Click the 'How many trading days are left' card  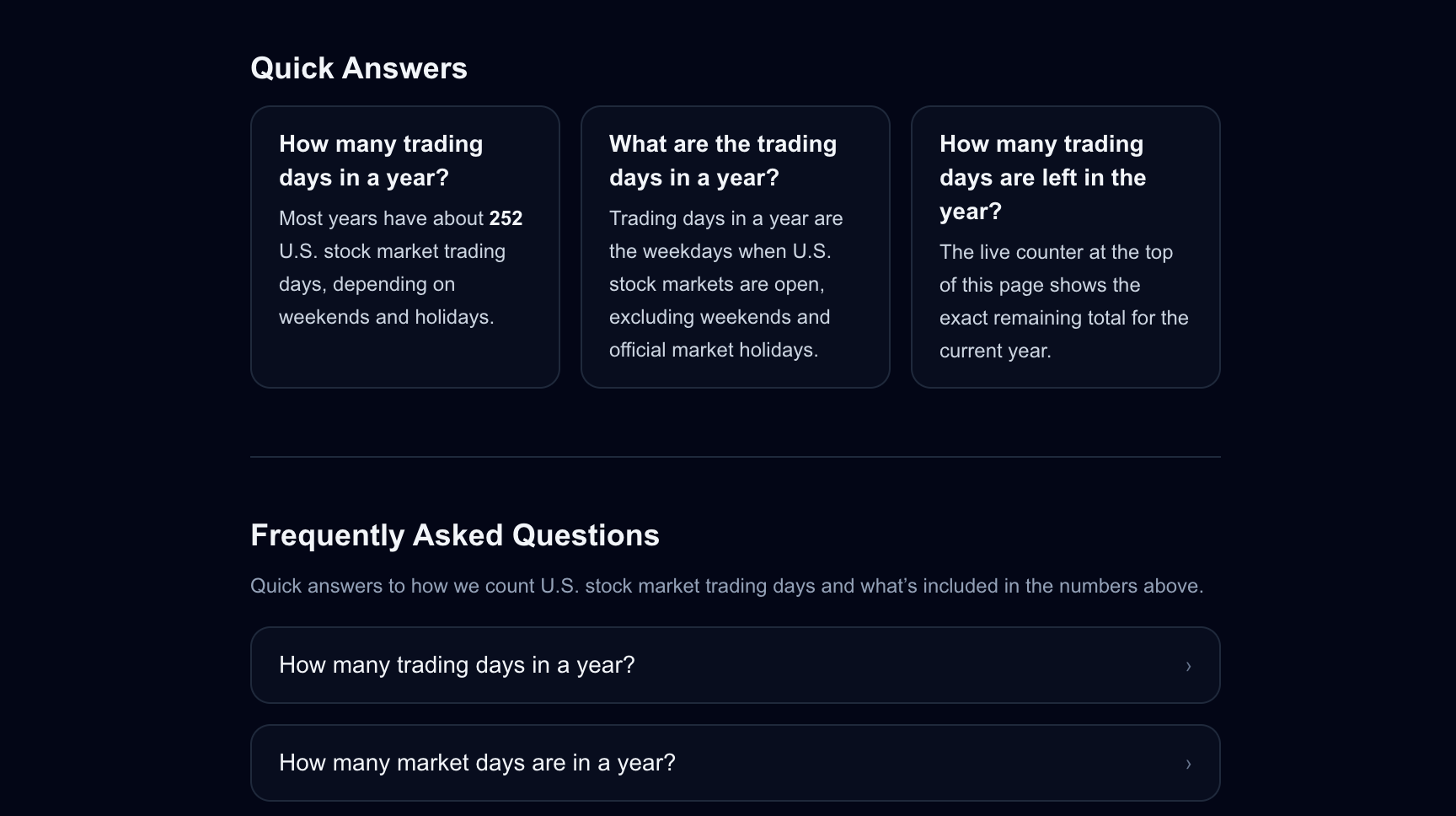tap(1065, 246)
